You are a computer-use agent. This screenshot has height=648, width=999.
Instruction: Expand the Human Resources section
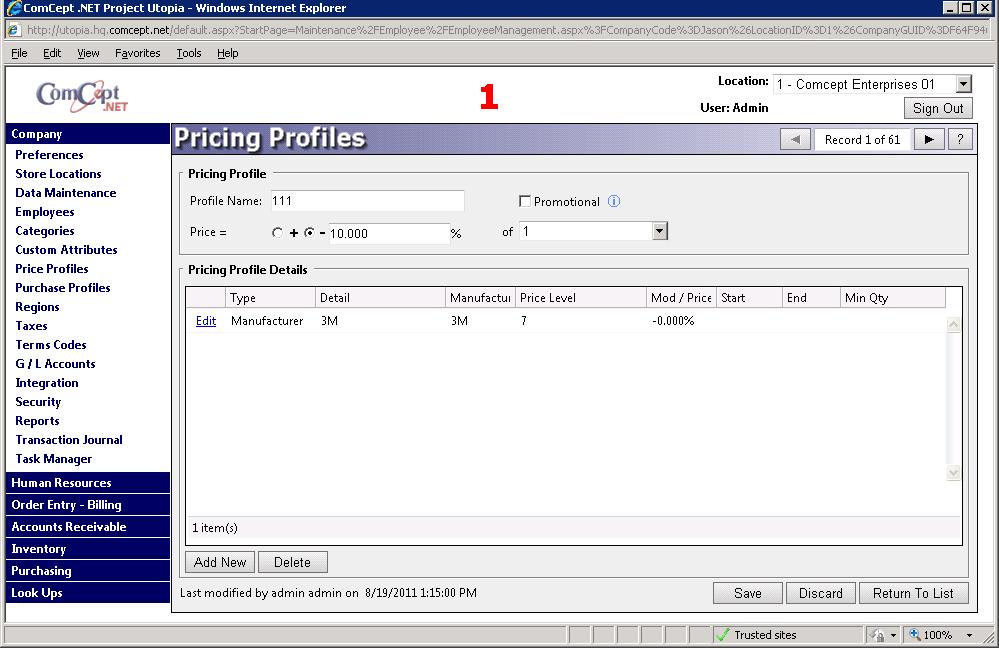[61, 483]
